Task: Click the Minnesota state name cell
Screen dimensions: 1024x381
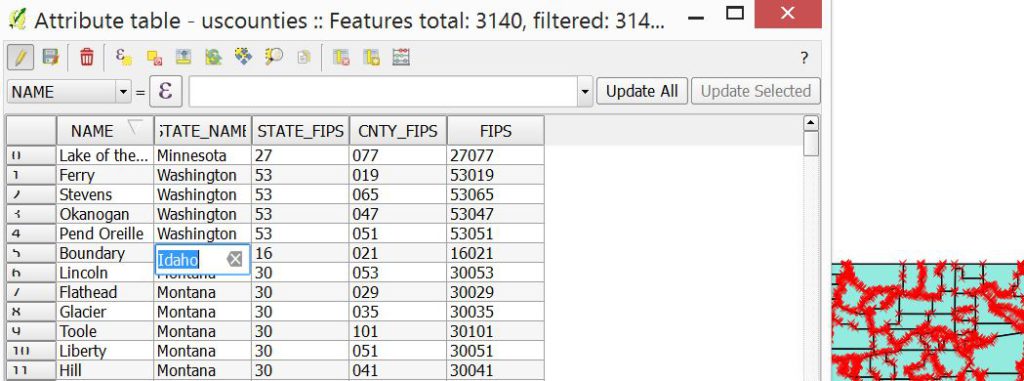Action: coord(203,155)
